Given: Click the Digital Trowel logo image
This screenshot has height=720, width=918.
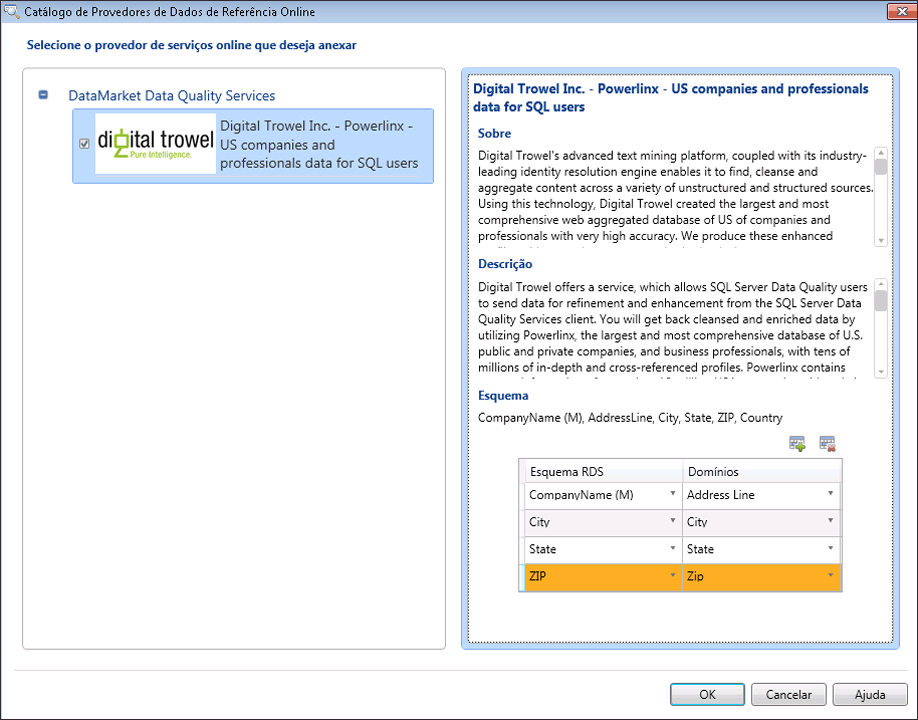Looking at the screenshot, I should 156,144.
